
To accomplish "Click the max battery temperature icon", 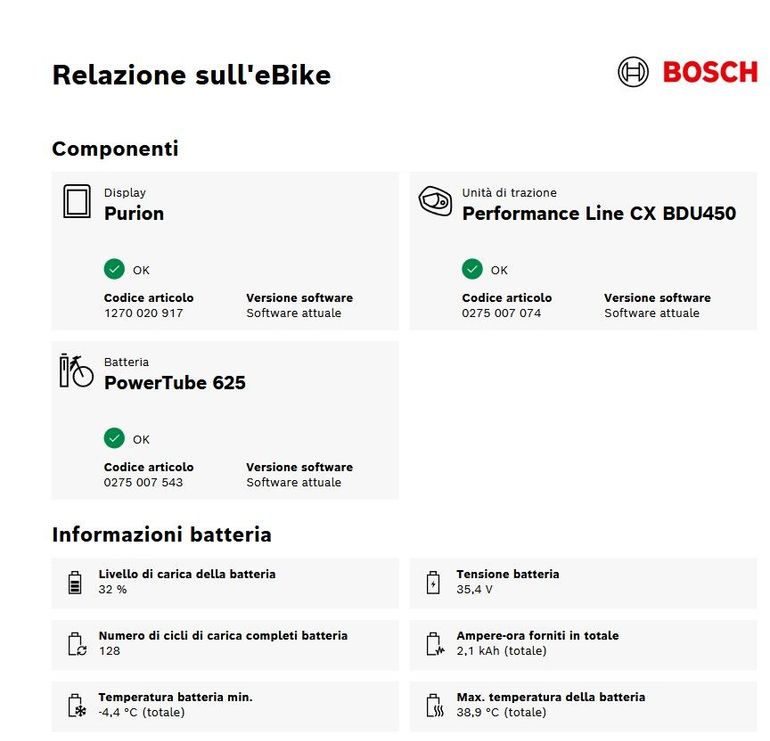I will (435, 705).
